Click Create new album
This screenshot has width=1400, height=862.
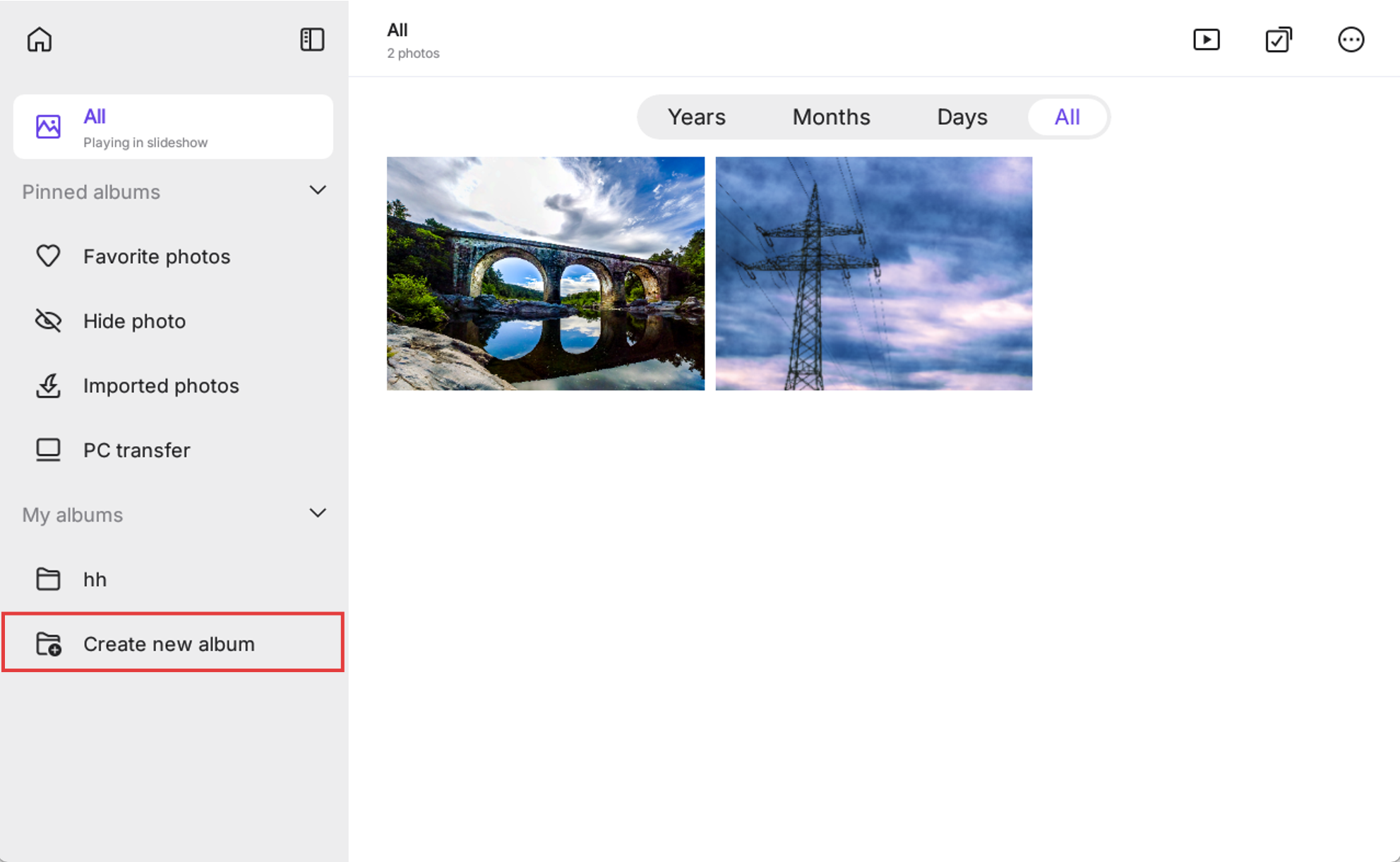tap(173, 642)
